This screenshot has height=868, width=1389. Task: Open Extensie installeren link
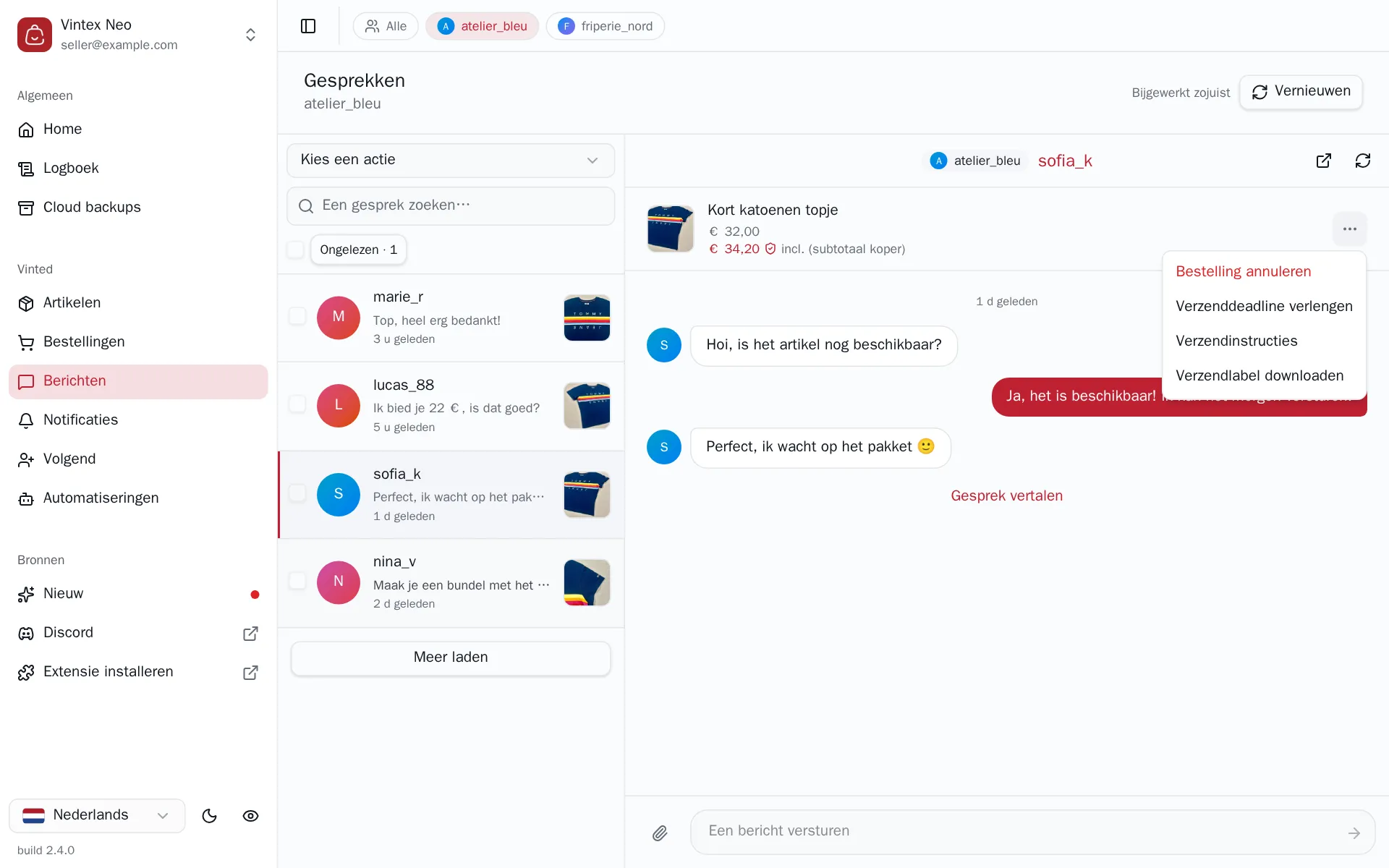pyautogui.click(x=138, y=671)
